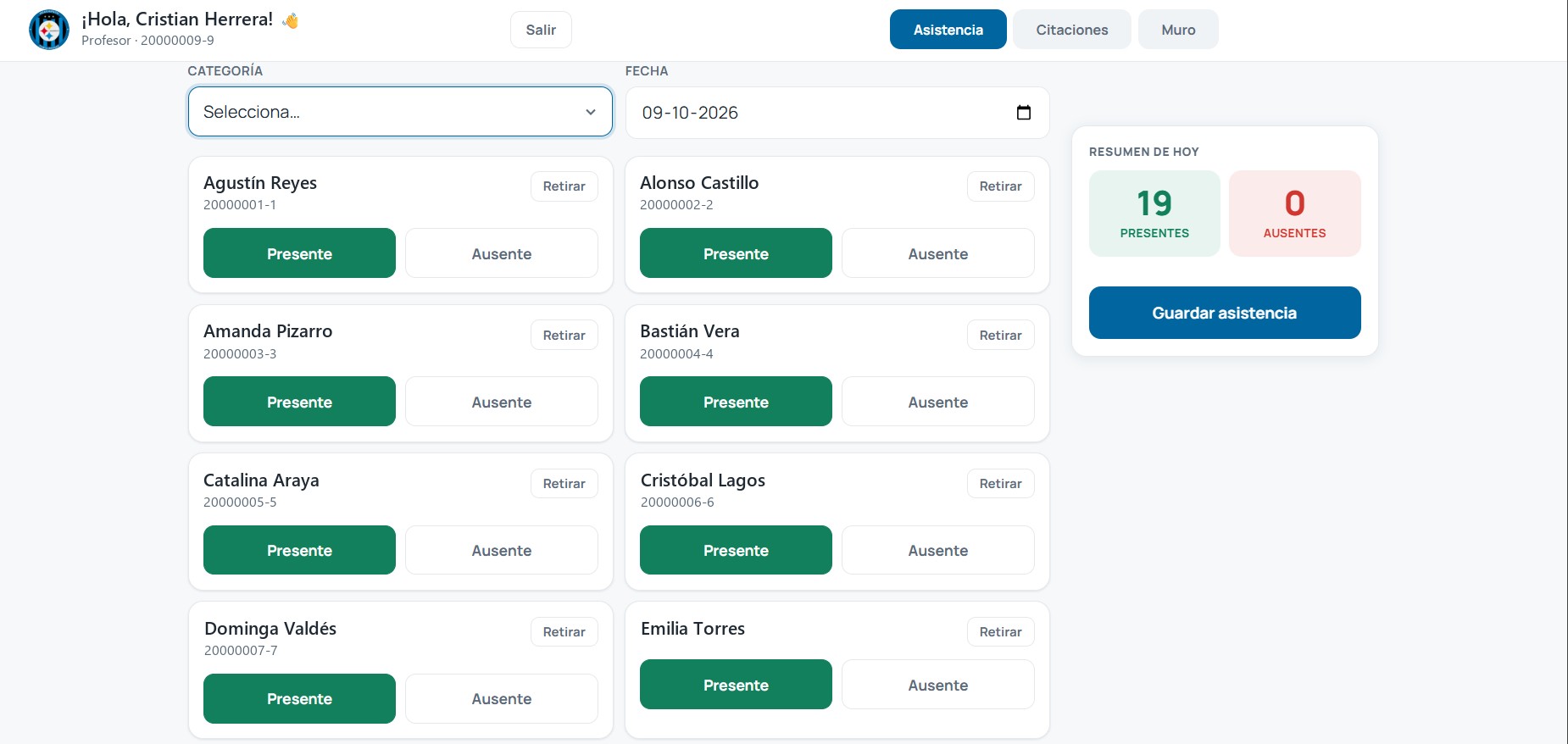Retirar Agustín Reyes from the list

coord(564,186)
